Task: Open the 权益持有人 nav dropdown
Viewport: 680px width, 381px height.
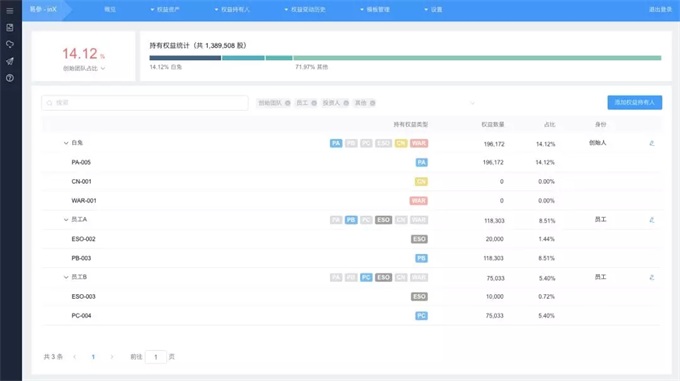Action: click(x=232, y=10)
